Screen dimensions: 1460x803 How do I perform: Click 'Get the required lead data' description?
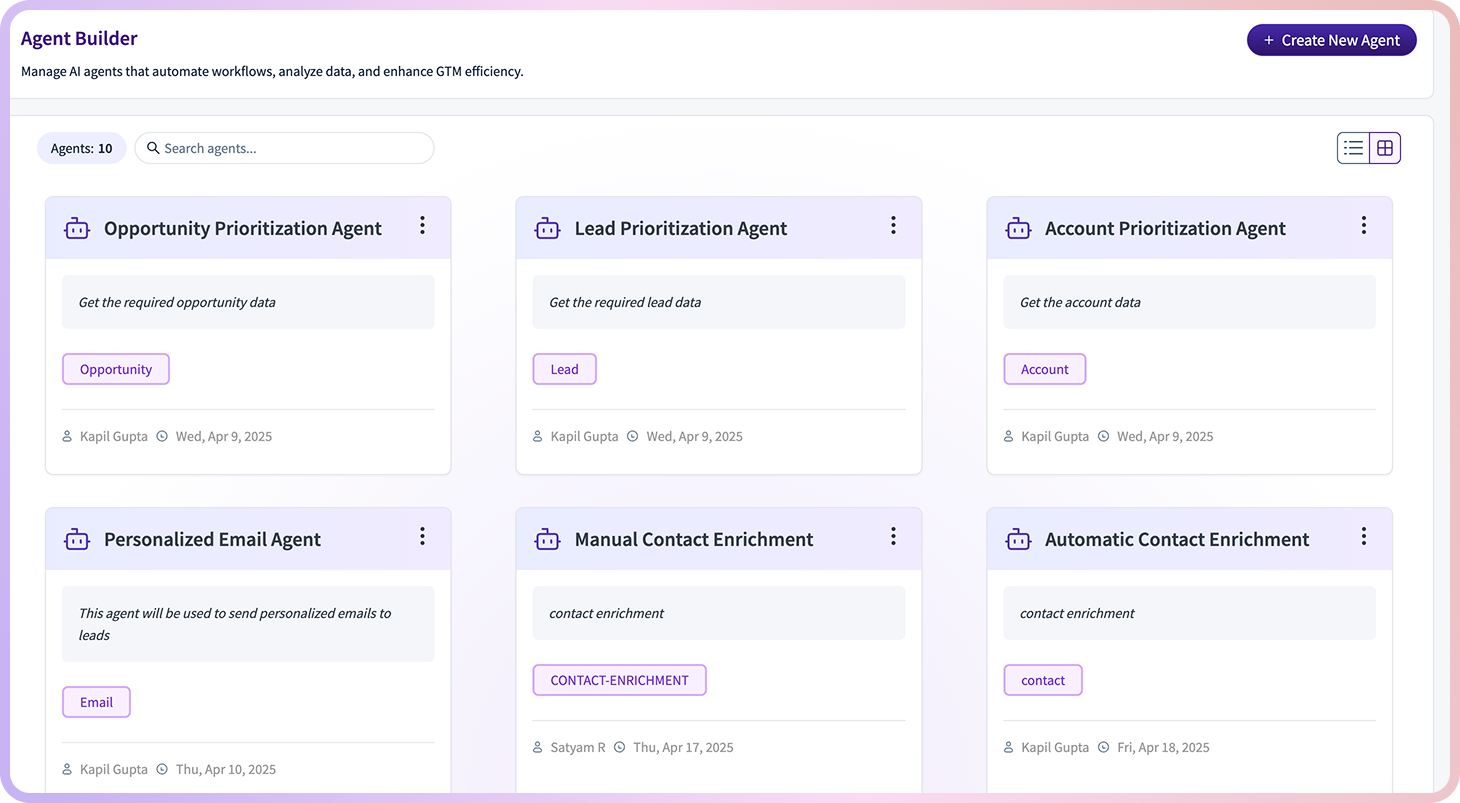(x=625, y=302)
